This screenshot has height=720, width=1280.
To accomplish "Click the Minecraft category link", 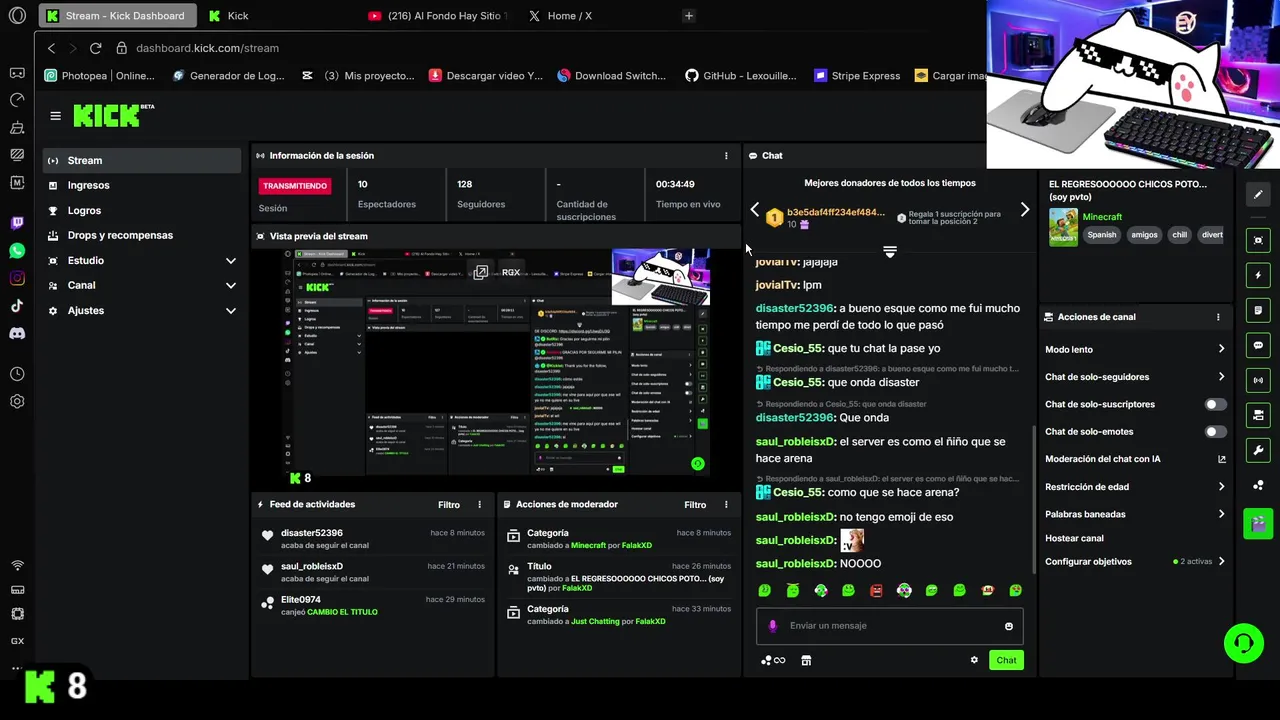I will (x=1102, y=217).
